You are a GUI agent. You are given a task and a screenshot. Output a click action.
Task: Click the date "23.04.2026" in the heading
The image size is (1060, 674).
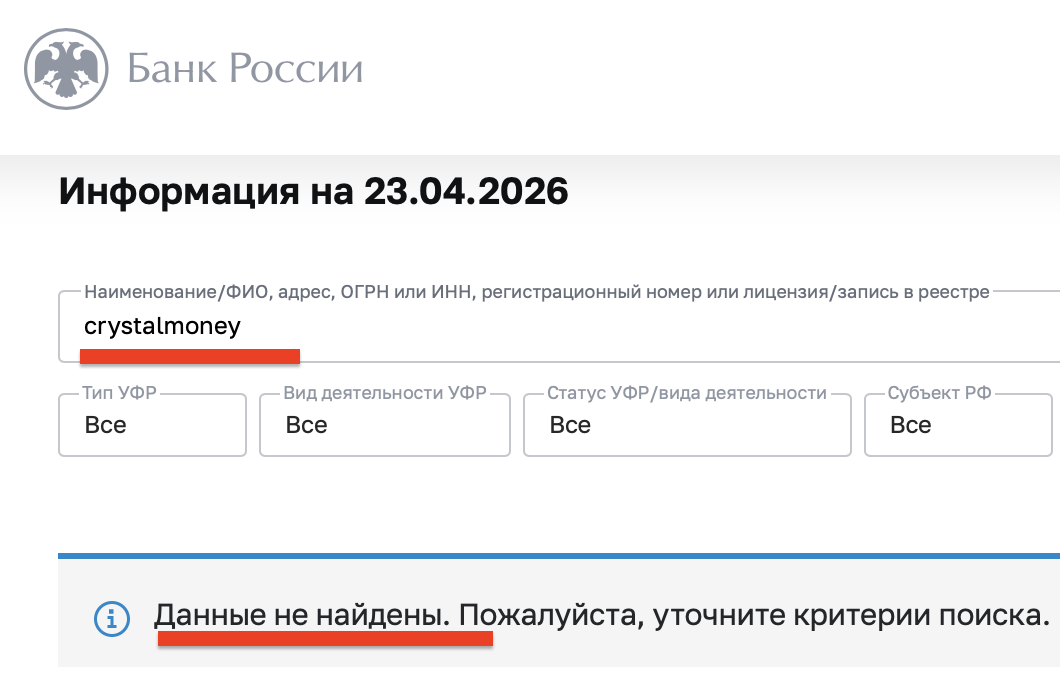[x=466, y=191]
